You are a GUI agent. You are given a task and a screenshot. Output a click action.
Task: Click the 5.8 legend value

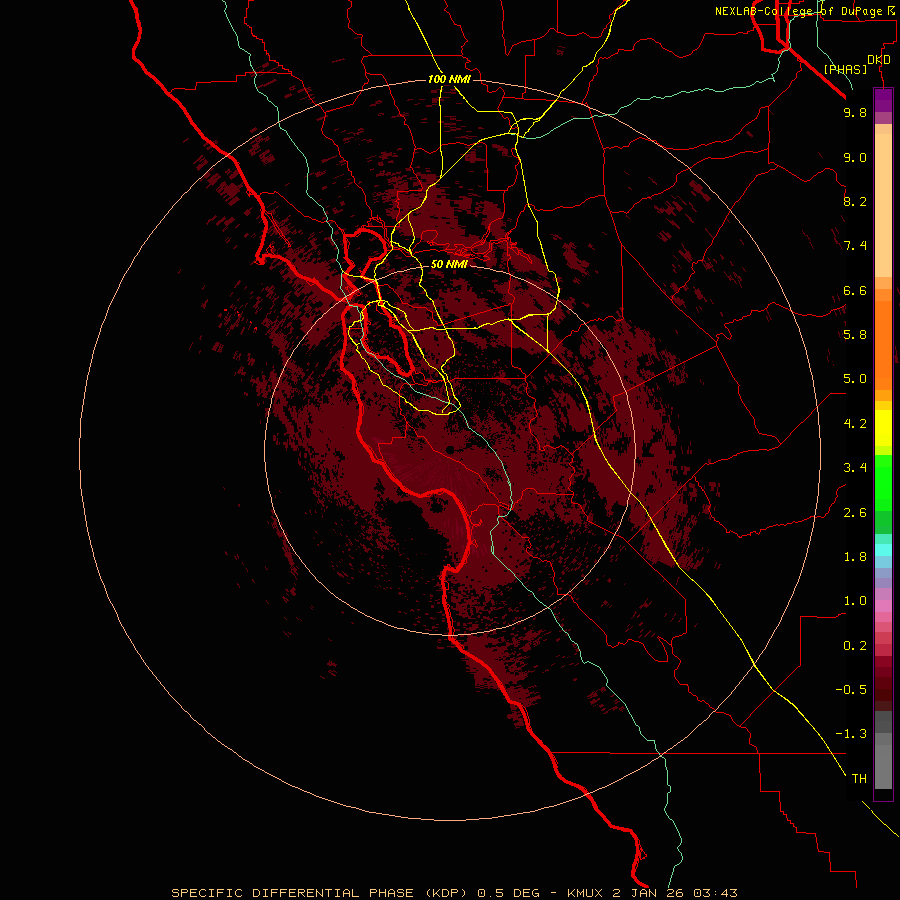click(x=855, y=335)
